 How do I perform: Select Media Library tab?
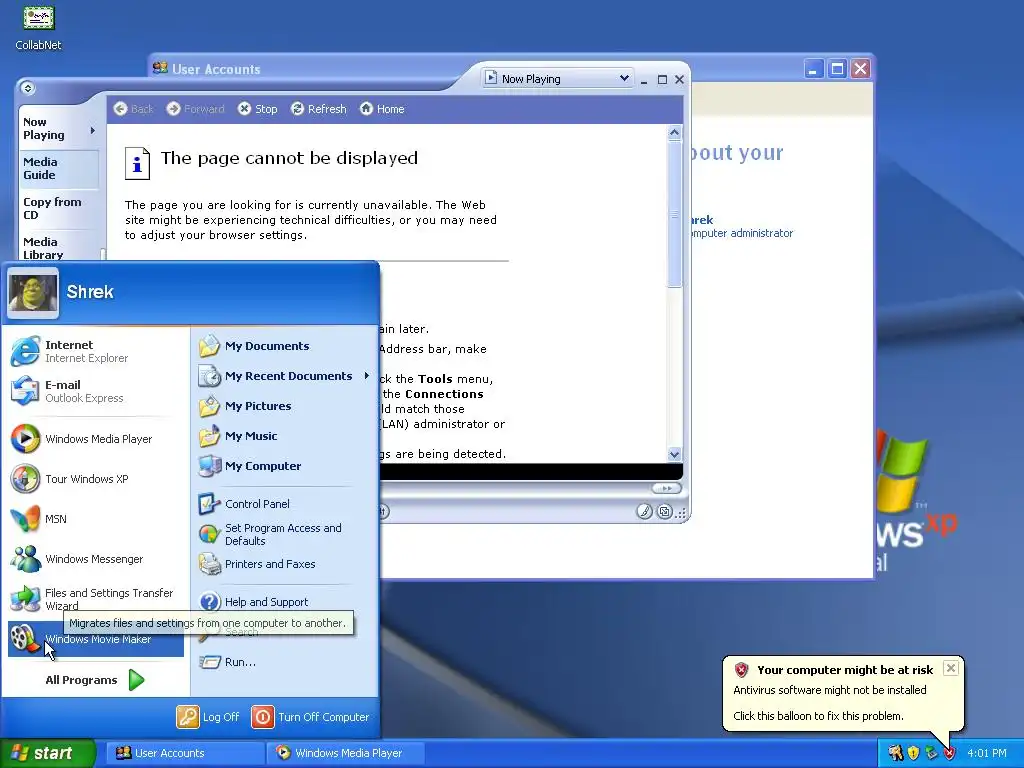[58, 248]
